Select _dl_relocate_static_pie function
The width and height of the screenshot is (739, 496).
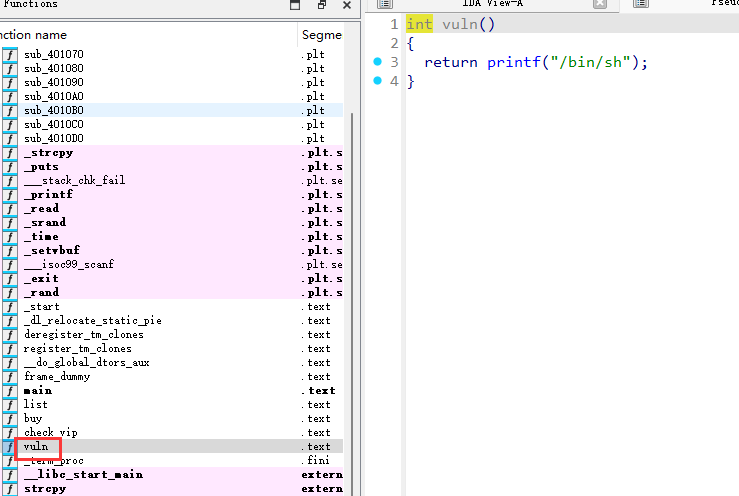(x=172, y=320)
